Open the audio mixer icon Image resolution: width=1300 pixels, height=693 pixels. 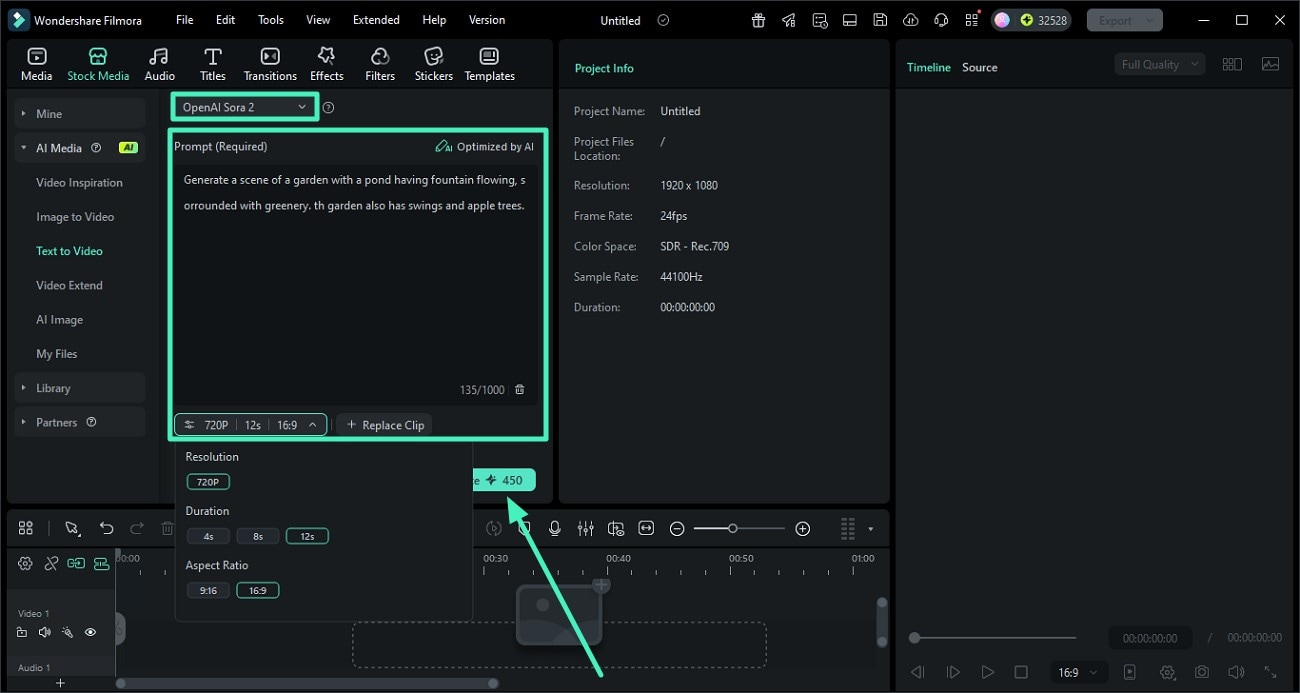(x=586, y=529)
